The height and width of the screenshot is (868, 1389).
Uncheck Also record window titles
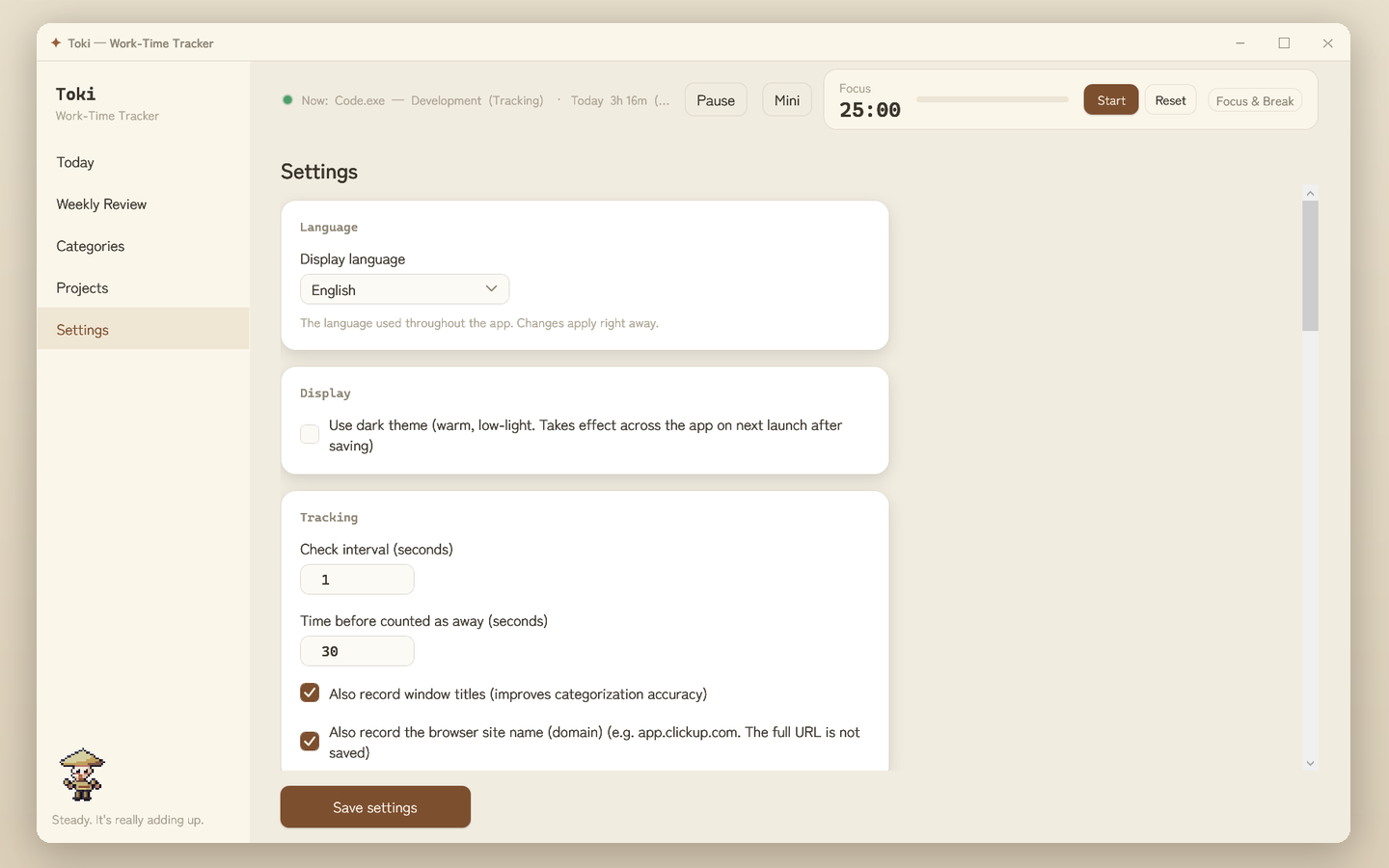pos(310,693)
